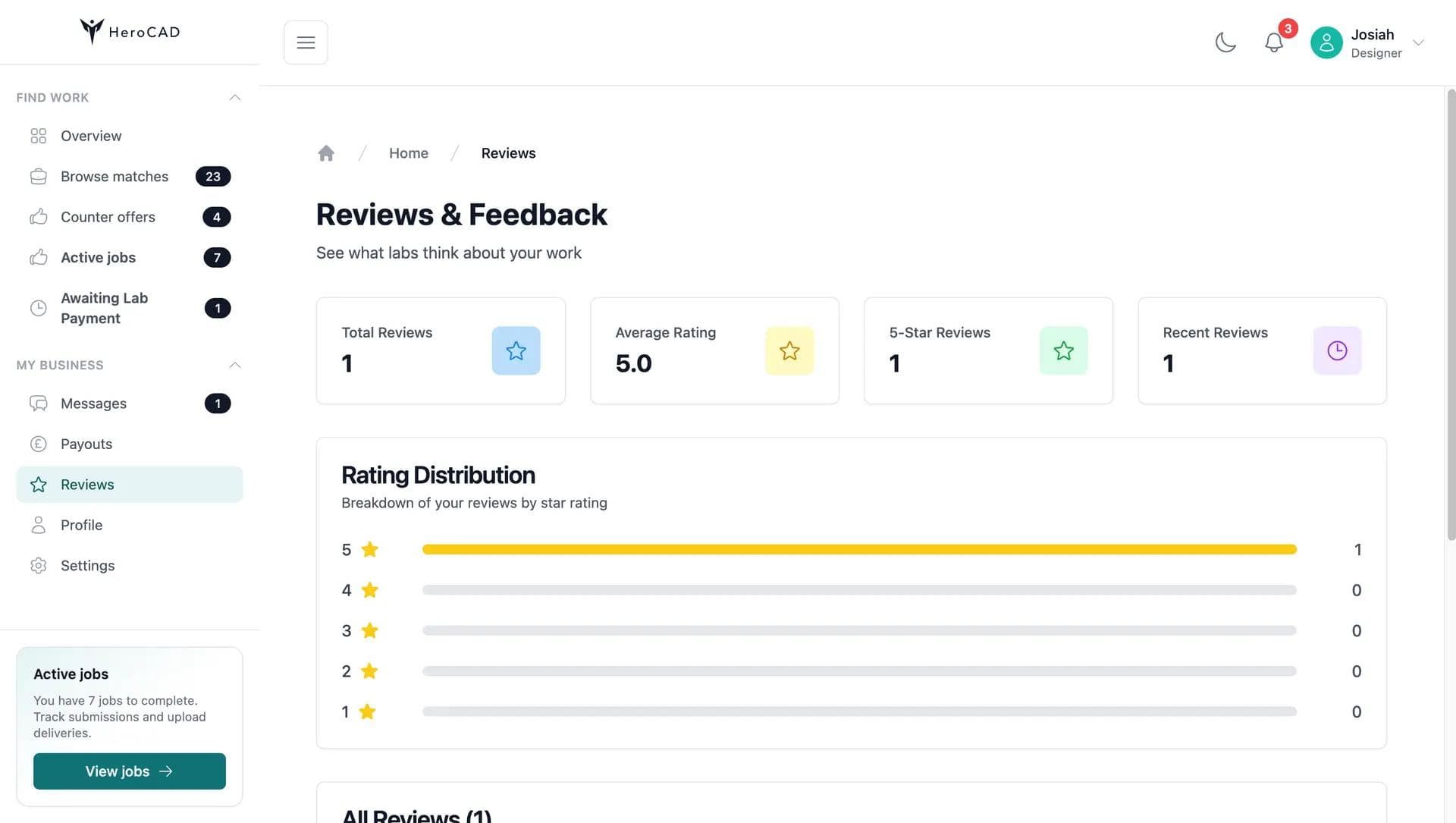Go to Payouts in sidebar
Viewport: 1456px width, 823px height.
point(86,444)
